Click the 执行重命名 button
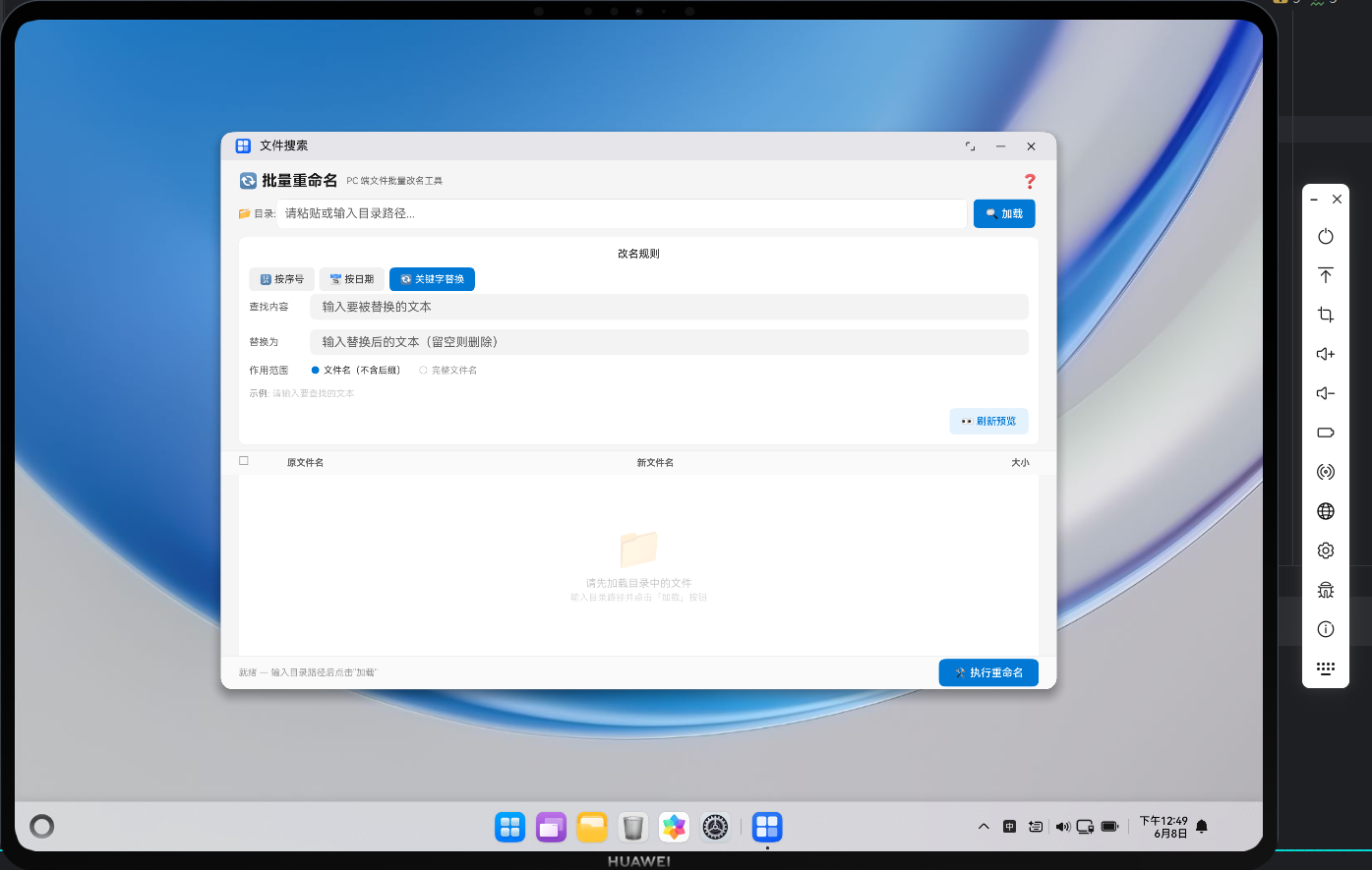1372x870 pixels. click(988, 672)
